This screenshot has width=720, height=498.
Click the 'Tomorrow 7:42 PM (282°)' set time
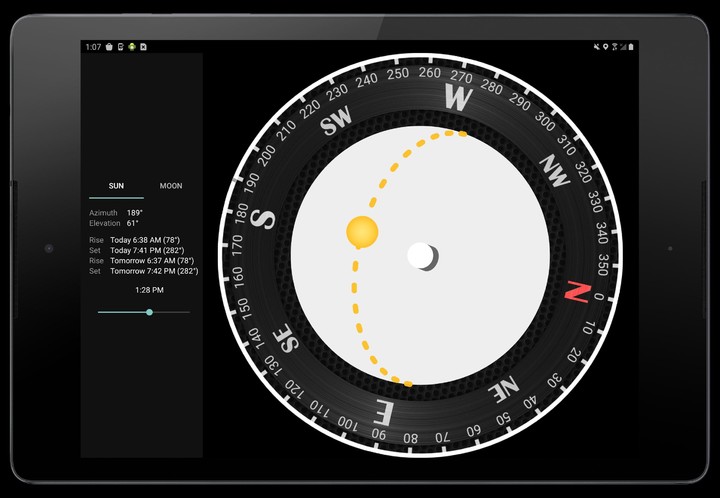tap(154, 271)
